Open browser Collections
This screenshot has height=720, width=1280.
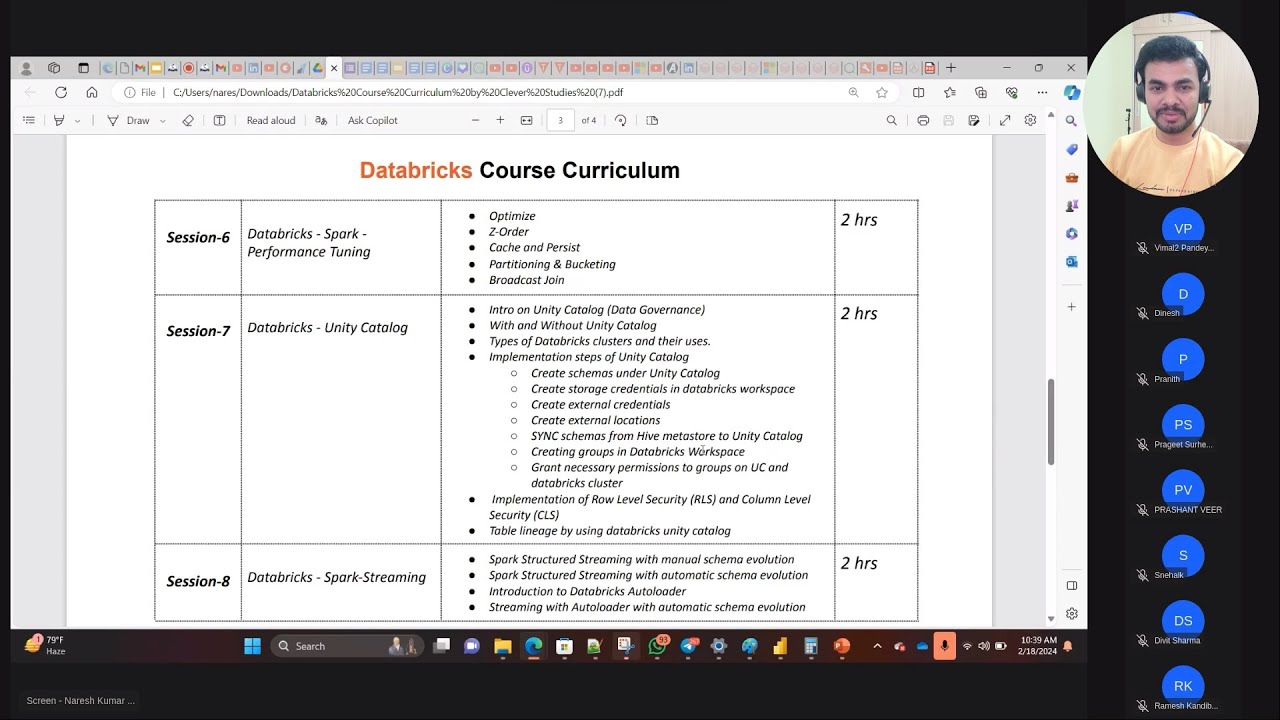coord(981,92)
